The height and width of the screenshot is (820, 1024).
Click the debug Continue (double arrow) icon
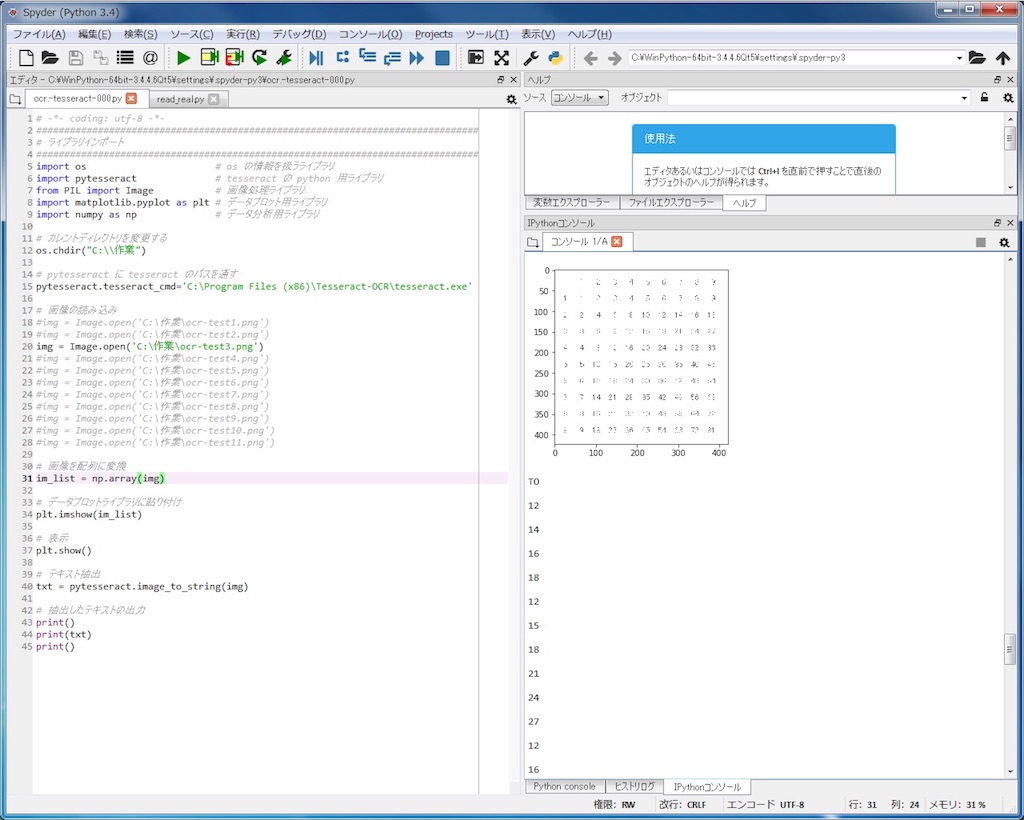(x=417, y=58)
